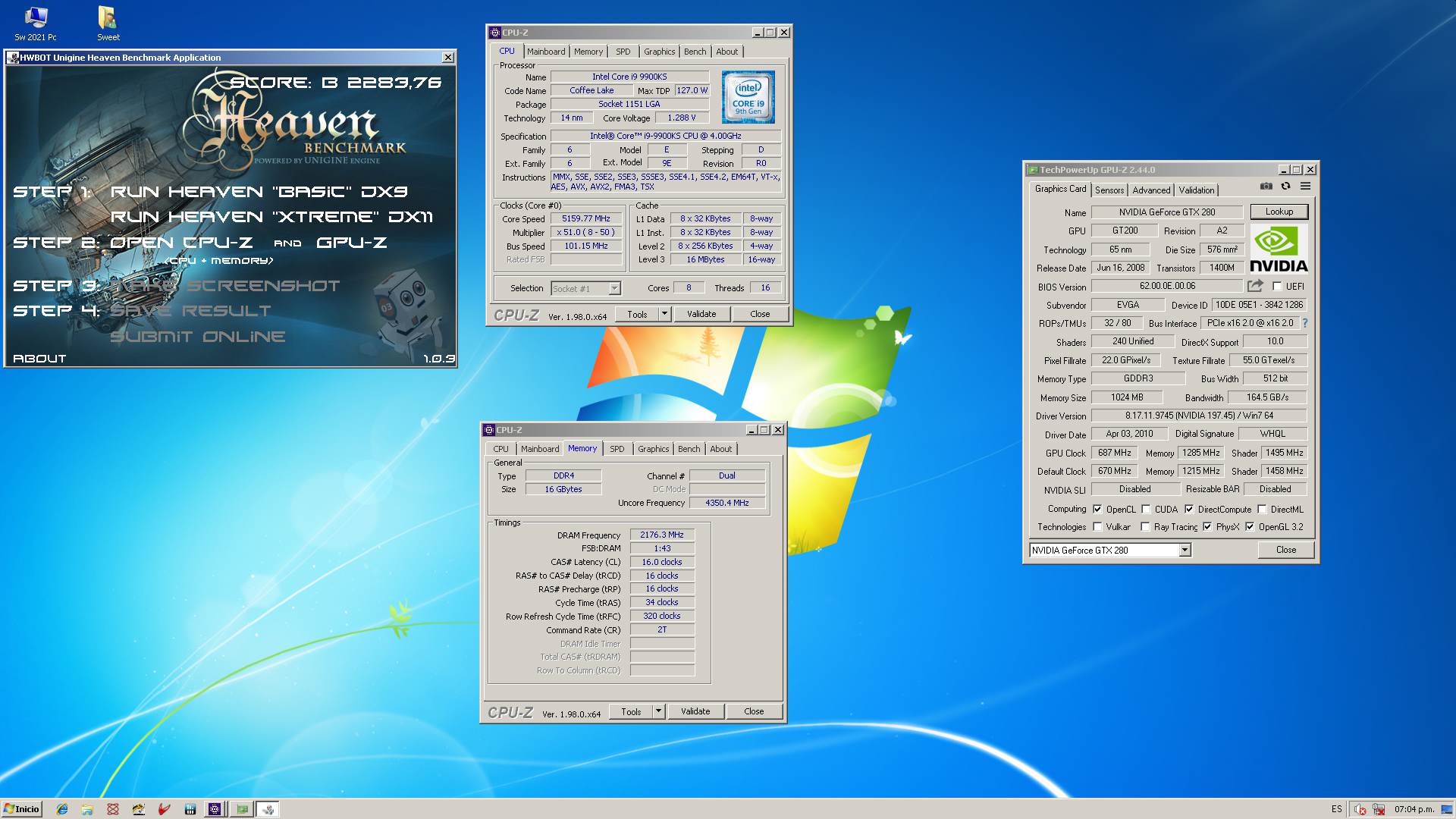
Task: Toggle the DirectML checkbox
Action: coord(1262,509)
